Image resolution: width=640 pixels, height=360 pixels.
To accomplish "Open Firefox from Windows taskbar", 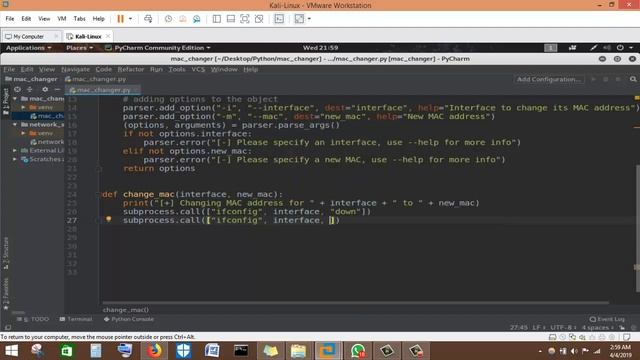I will tap(154, 351).
